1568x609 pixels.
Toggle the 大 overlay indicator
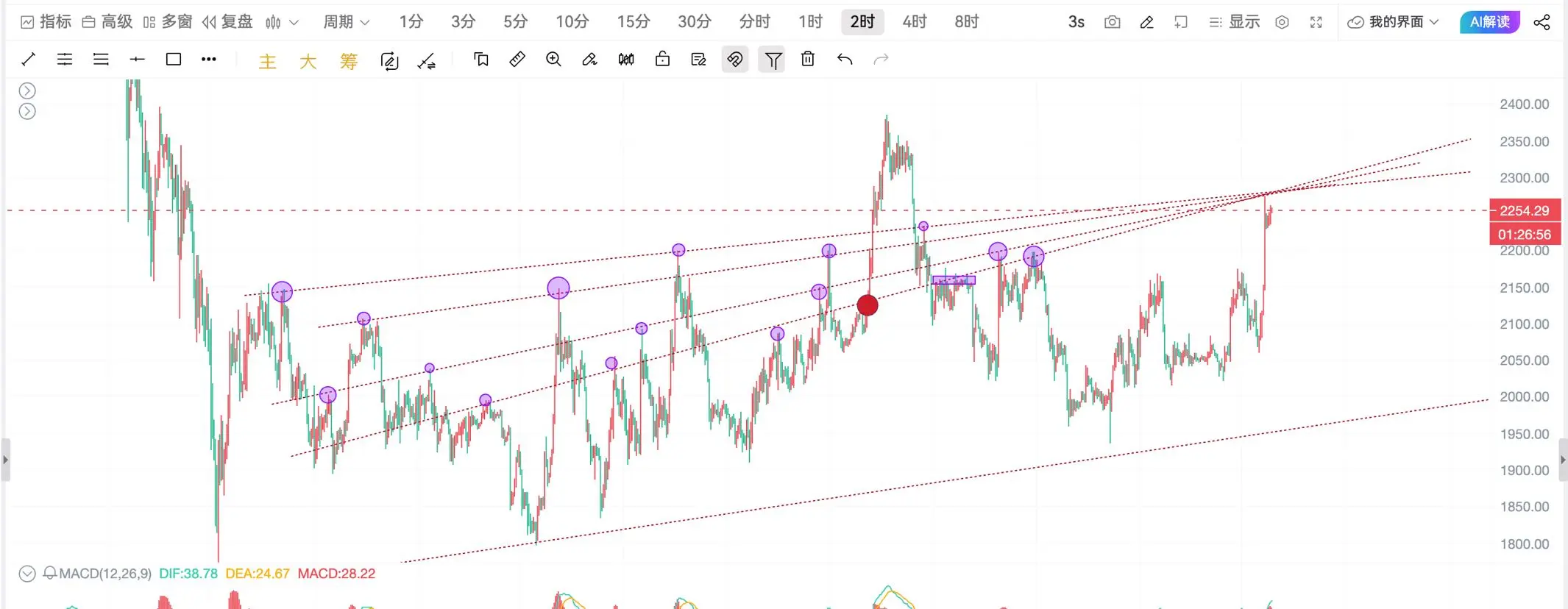(x=308, y=61)
